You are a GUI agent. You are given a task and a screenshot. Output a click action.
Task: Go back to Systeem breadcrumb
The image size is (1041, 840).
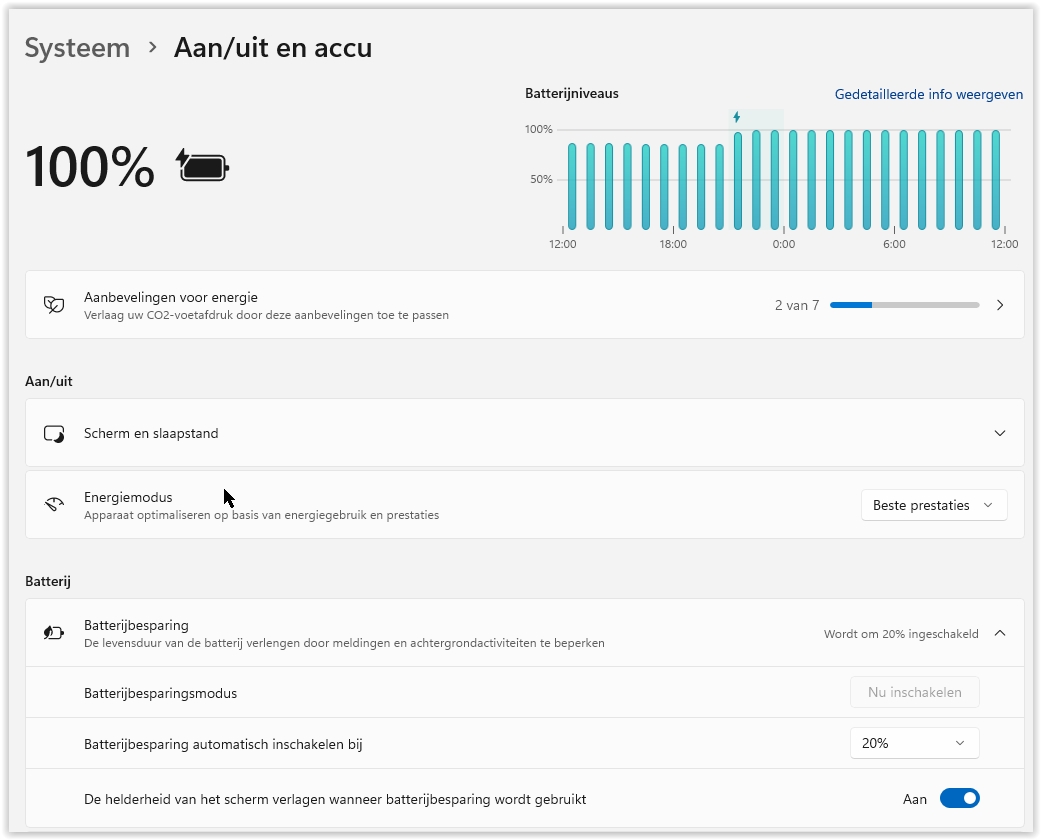(77, 47)
